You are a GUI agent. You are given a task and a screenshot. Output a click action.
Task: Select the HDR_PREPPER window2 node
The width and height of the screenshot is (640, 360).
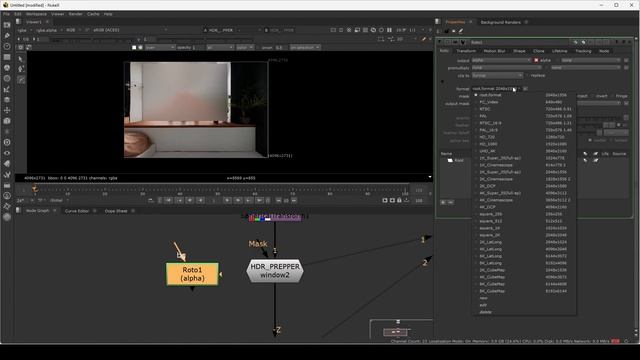(x=275, y=271)
